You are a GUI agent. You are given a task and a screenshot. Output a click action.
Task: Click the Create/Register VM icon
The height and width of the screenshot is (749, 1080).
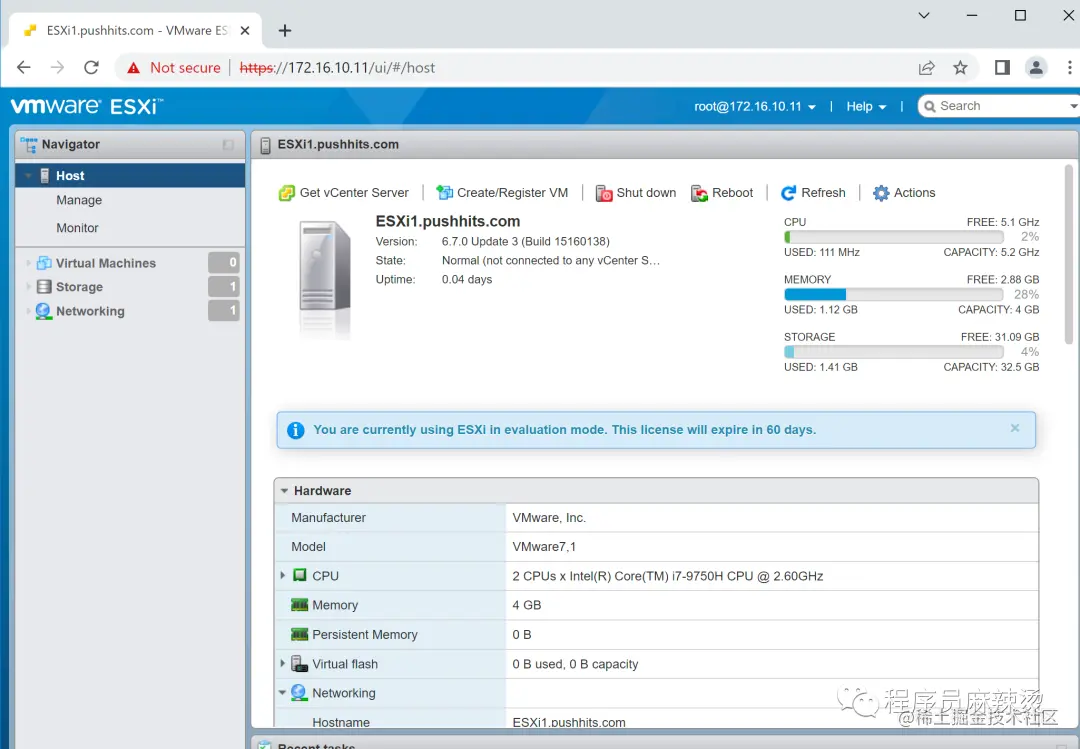pos(444,193)
